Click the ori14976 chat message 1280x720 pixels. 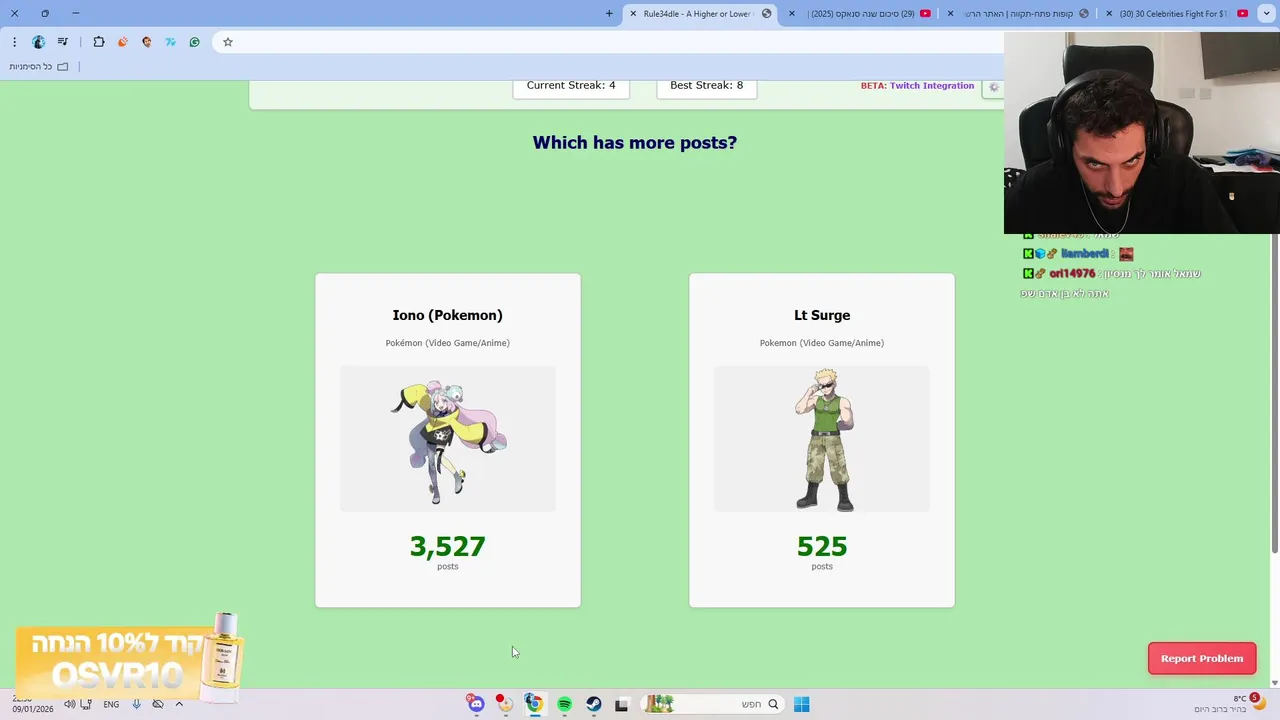(x=1112, y=283)
